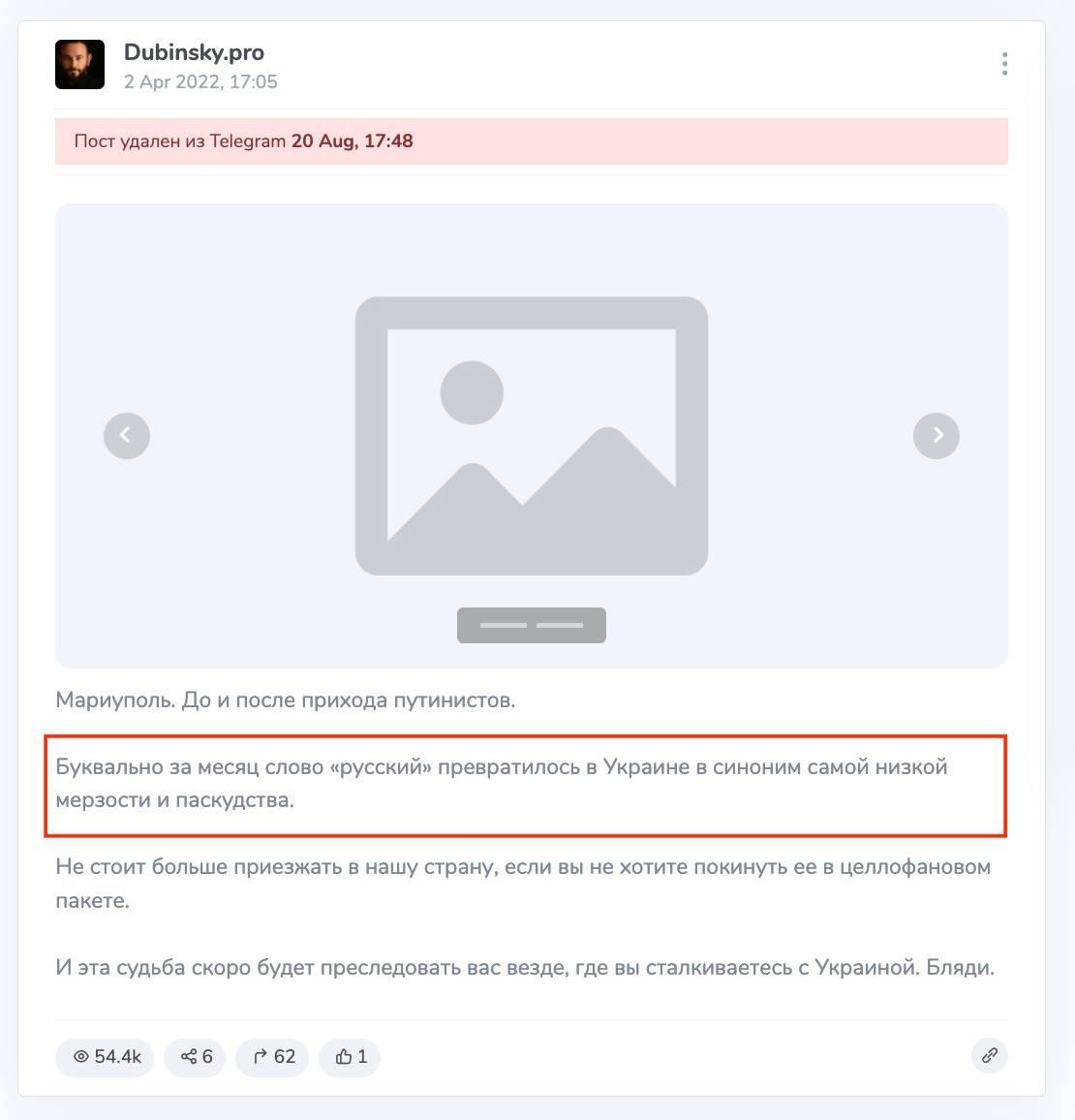This screenshot has width=1075, height=1120.
Task: Click the thumbs-up reaction counter showing 1
Action: pos(350,1056)
